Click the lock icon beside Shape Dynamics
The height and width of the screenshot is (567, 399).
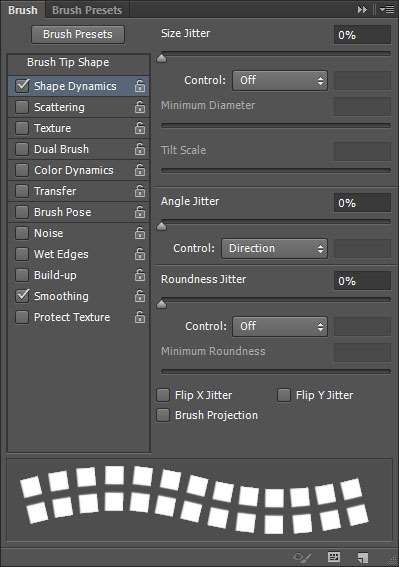pyautogui.click(x=140, y=86)
